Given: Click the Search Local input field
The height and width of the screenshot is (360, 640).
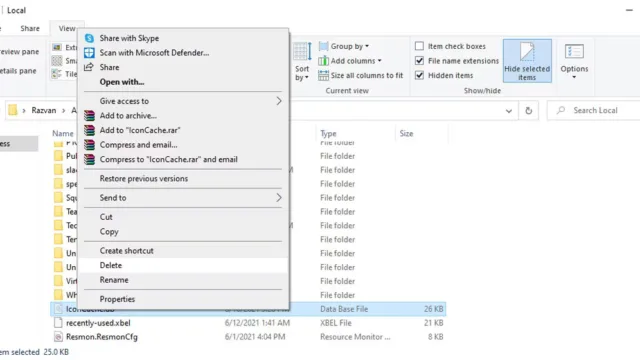Looking at the screenshot, I should [x=594, y=111].
